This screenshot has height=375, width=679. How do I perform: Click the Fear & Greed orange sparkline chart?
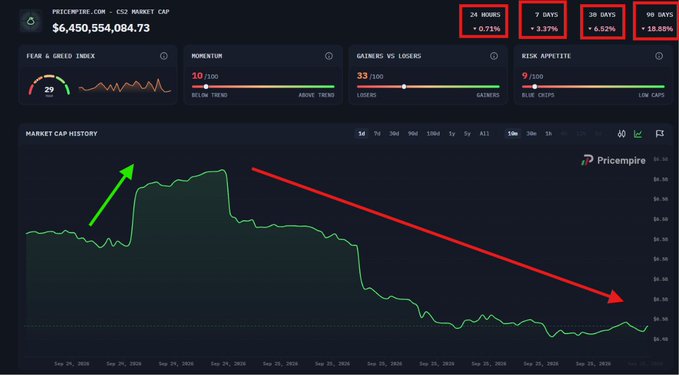[125, 86]
